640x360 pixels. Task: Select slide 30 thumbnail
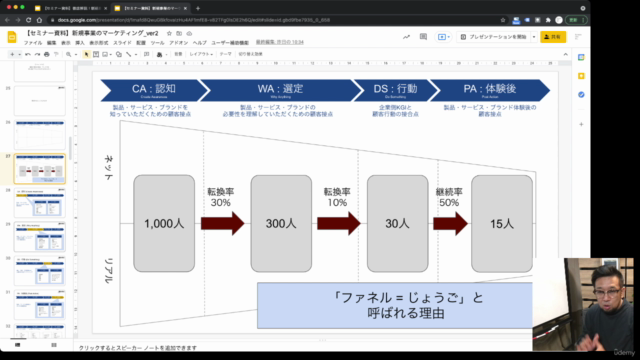40,271
